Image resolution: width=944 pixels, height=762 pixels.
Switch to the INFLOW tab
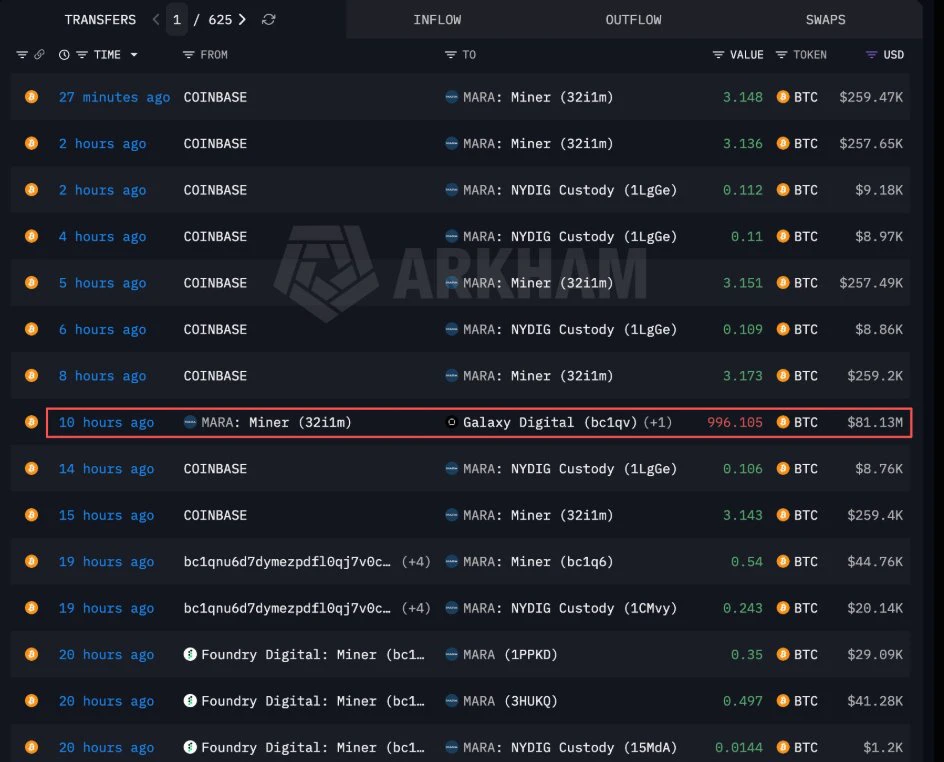point(437,20)
